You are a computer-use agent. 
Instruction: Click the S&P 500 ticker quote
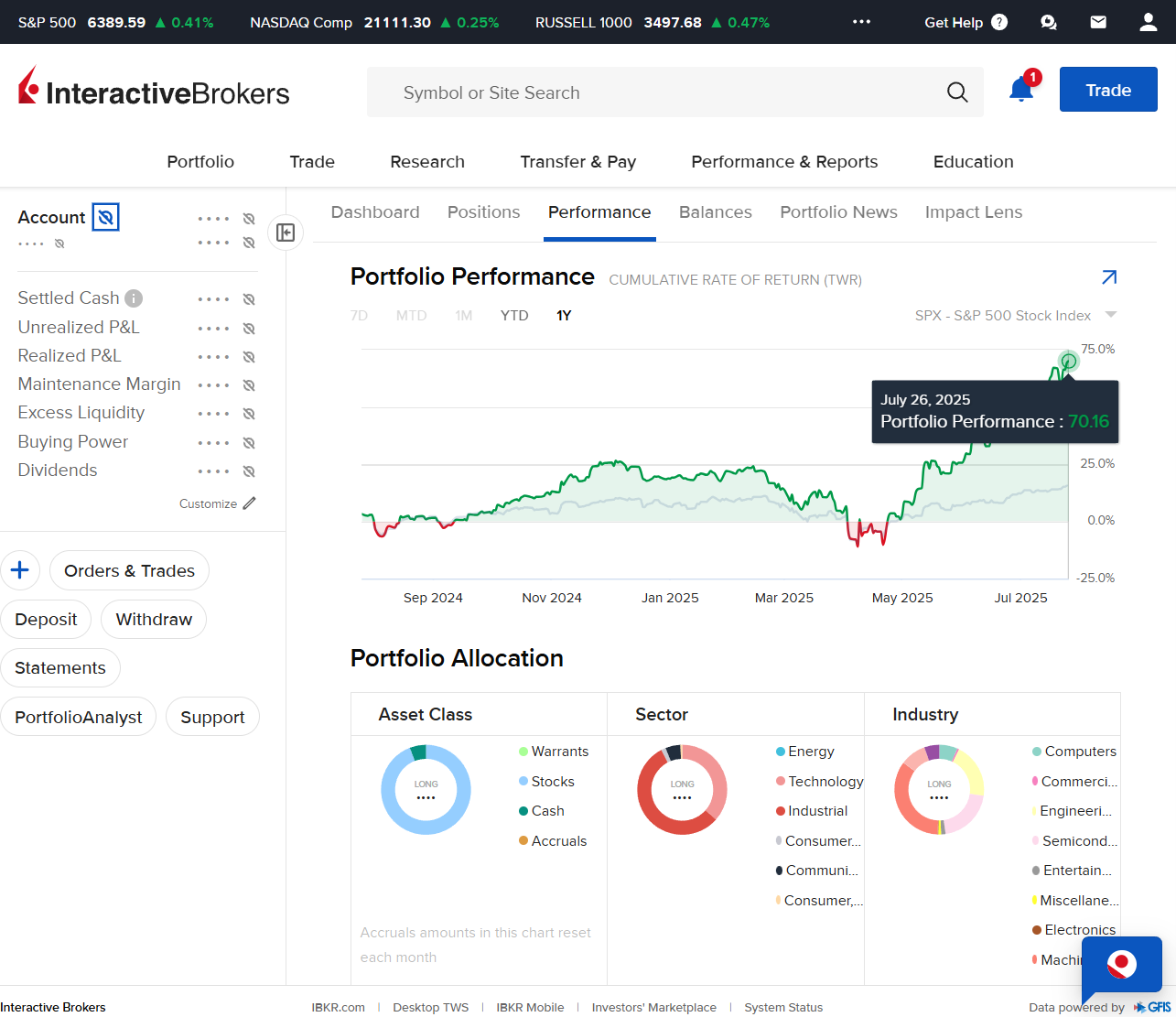(x=116, y=22)
